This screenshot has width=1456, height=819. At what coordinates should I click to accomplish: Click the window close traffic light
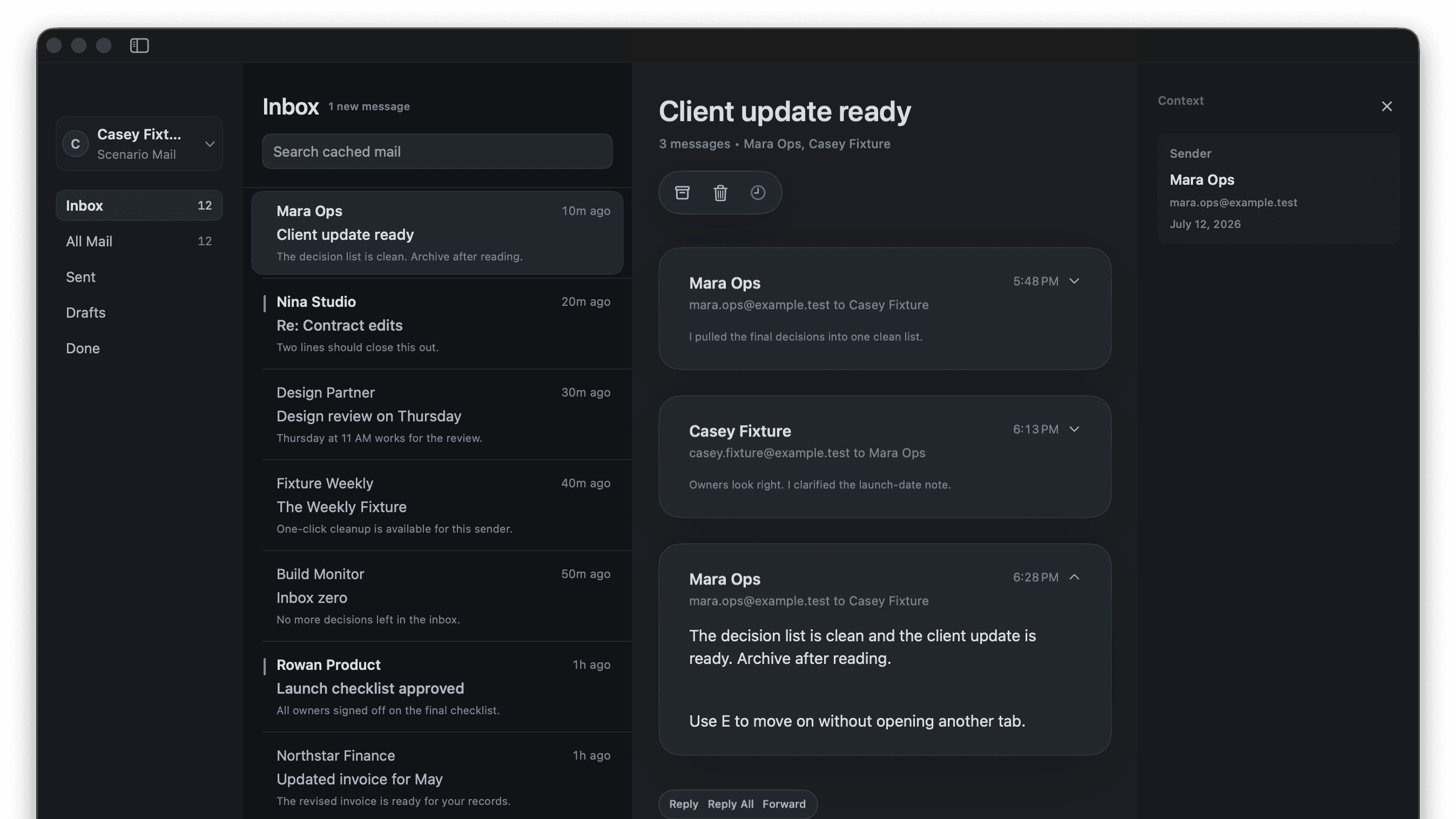(x=53, y=45)
